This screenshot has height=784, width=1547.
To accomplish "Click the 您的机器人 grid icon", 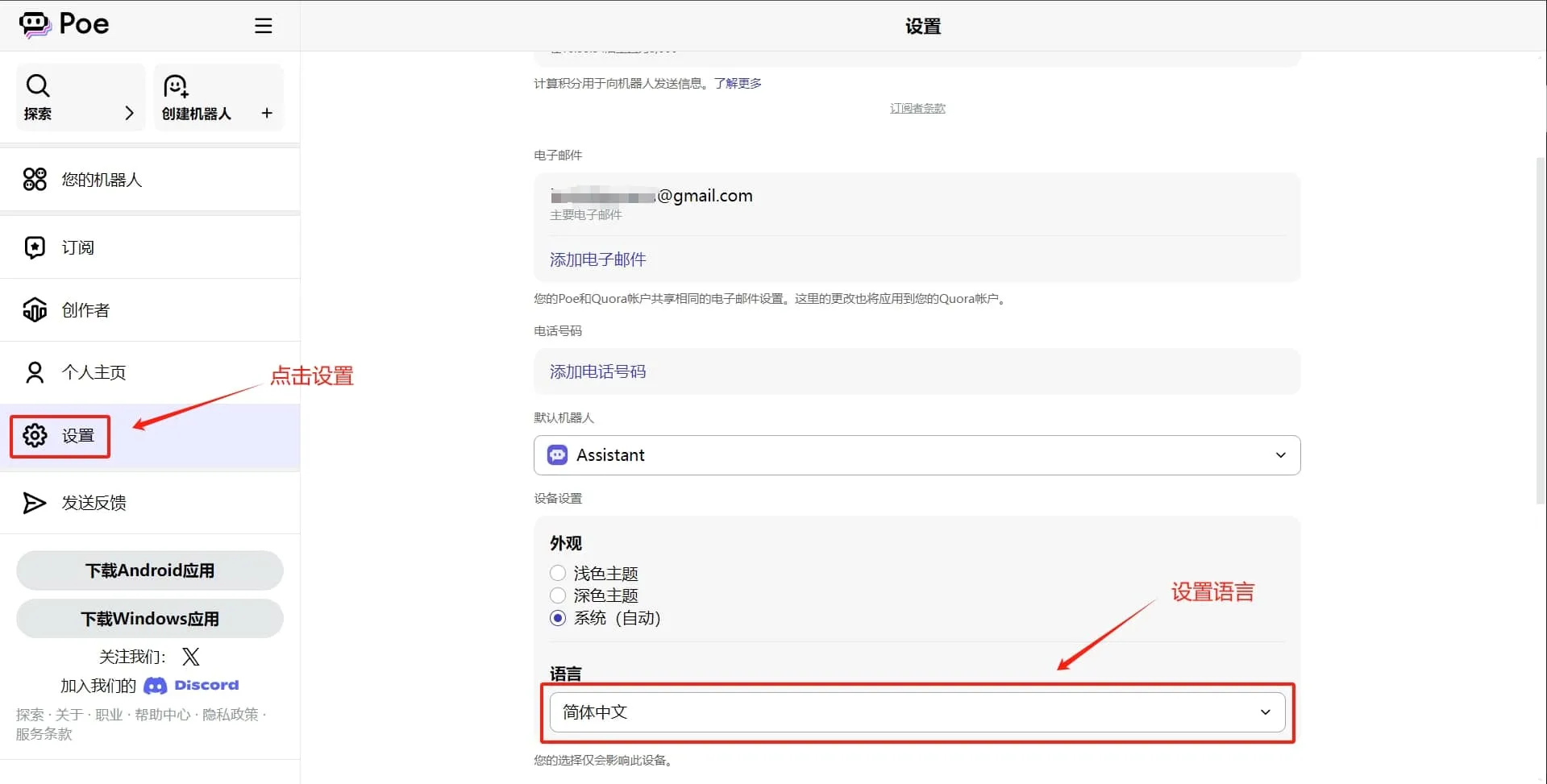I will click(35, 179).
